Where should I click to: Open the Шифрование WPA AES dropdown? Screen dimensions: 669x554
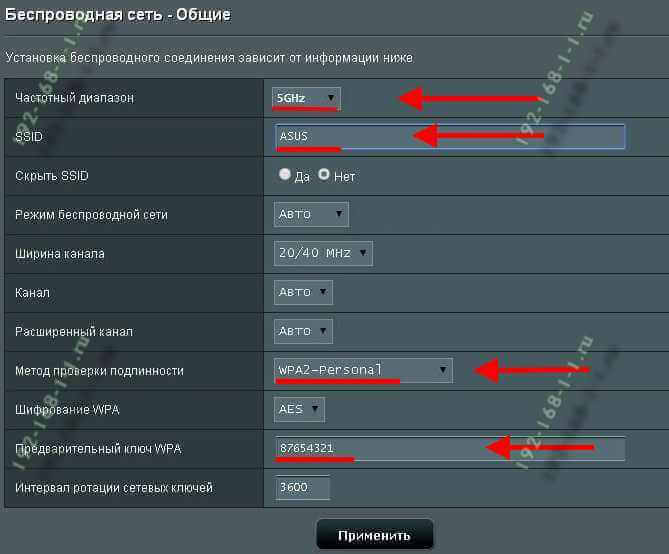tap(299, 409)
